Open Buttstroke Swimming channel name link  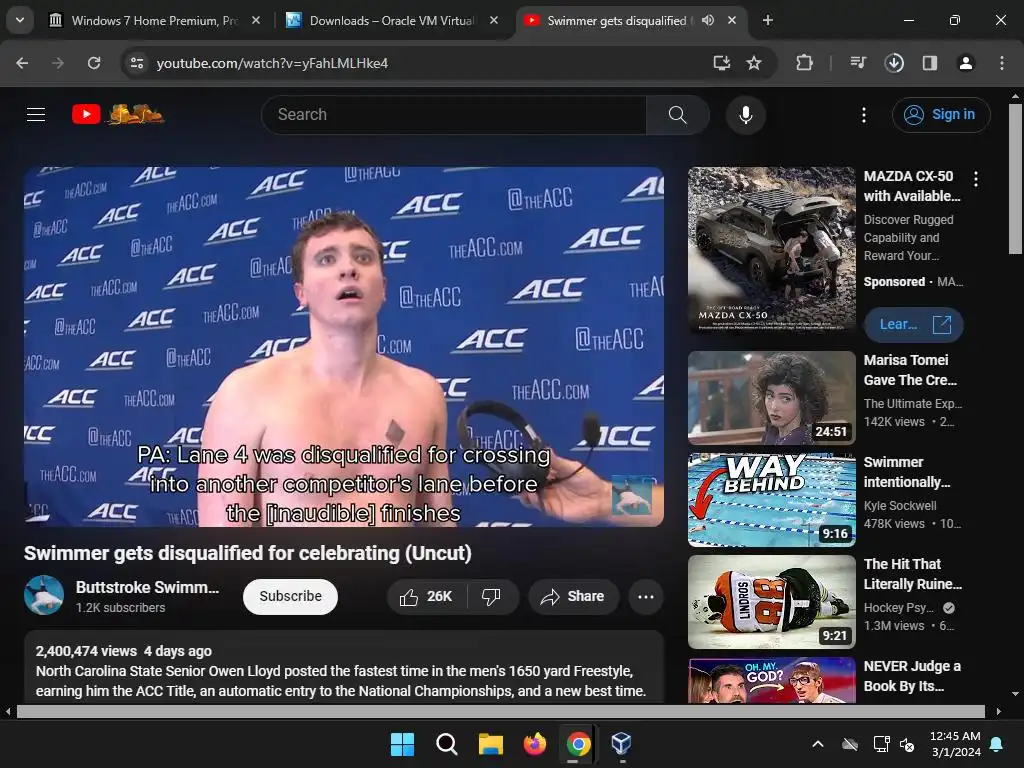pos(147,587)
